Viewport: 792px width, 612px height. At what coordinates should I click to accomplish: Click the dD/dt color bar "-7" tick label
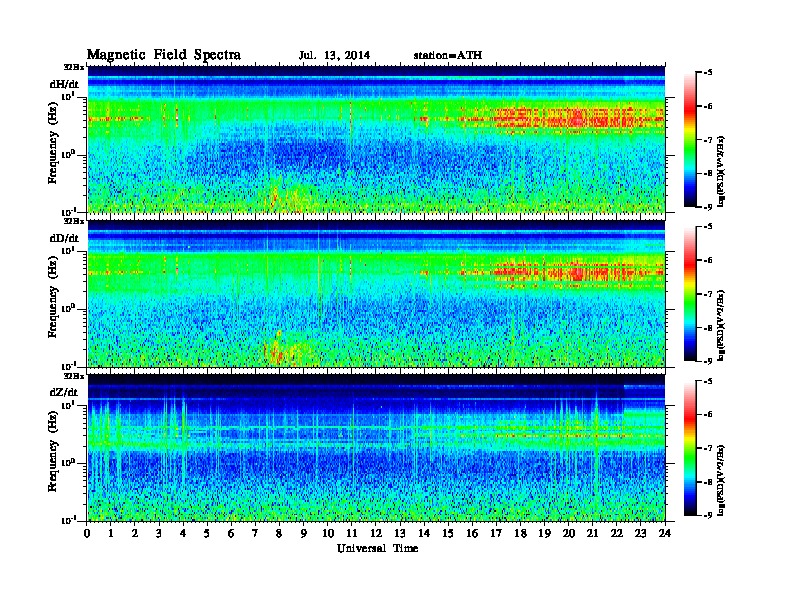coord(708,294)
